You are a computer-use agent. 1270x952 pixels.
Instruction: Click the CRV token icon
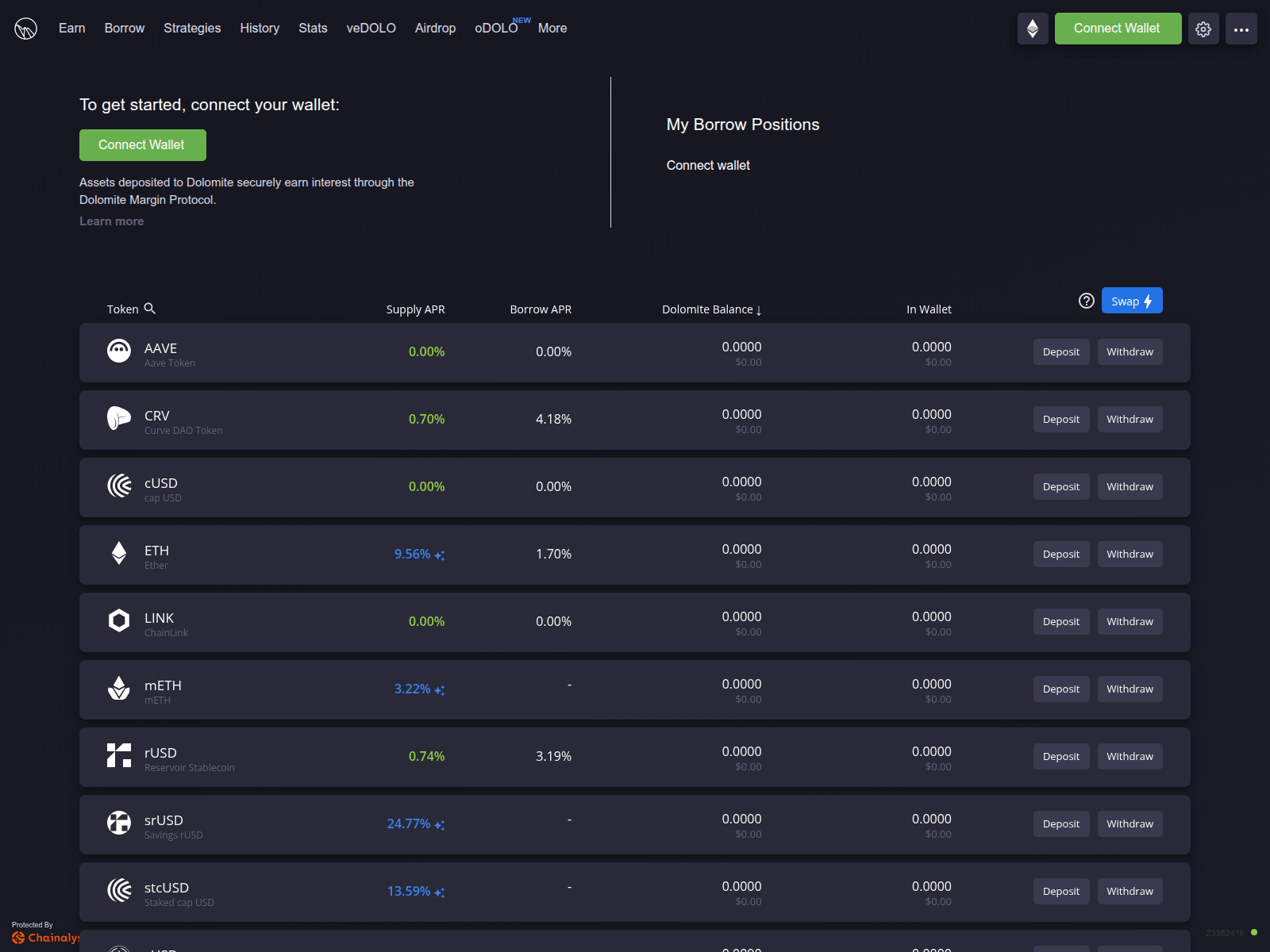119,418
